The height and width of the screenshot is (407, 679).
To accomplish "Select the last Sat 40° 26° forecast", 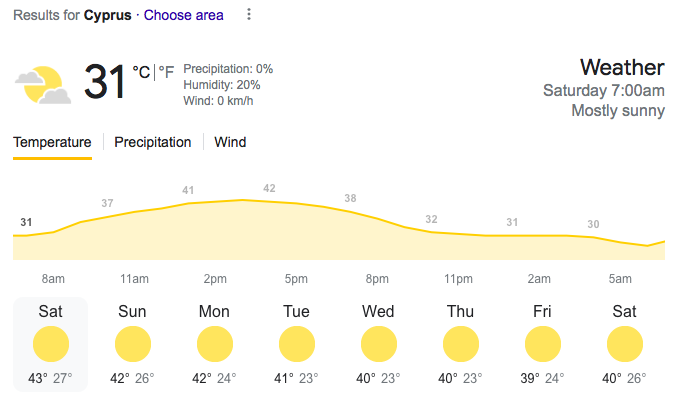I will tap(624, 344).
